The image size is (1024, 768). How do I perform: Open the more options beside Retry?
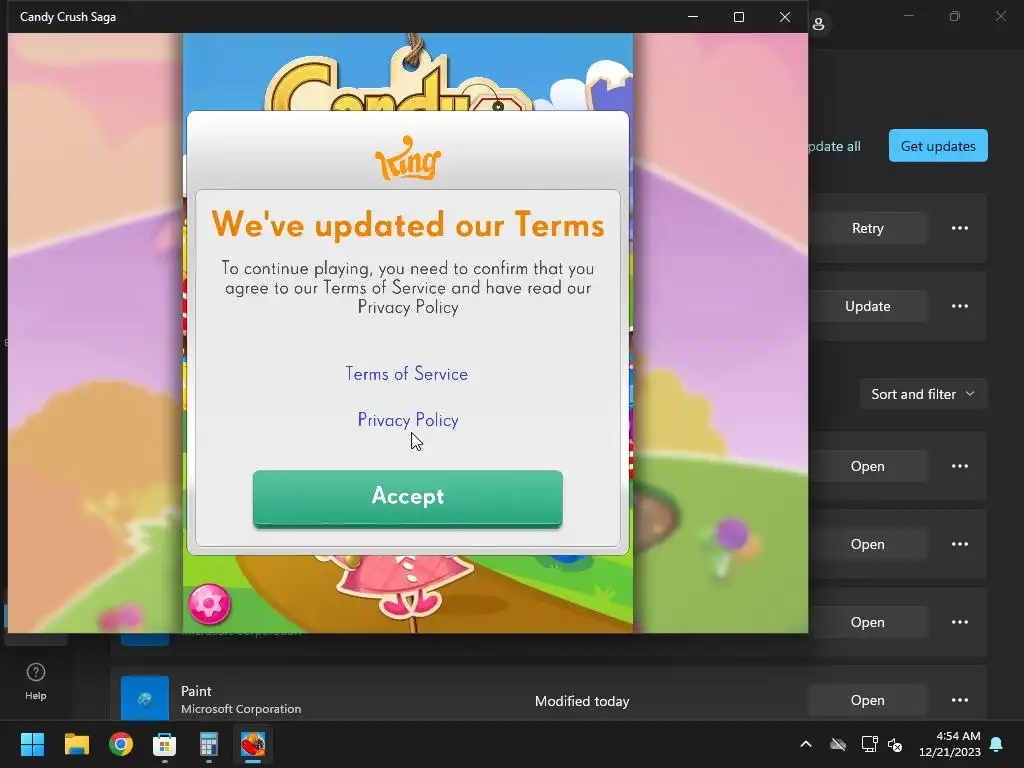pyautogui.click(x=959, y=228)
